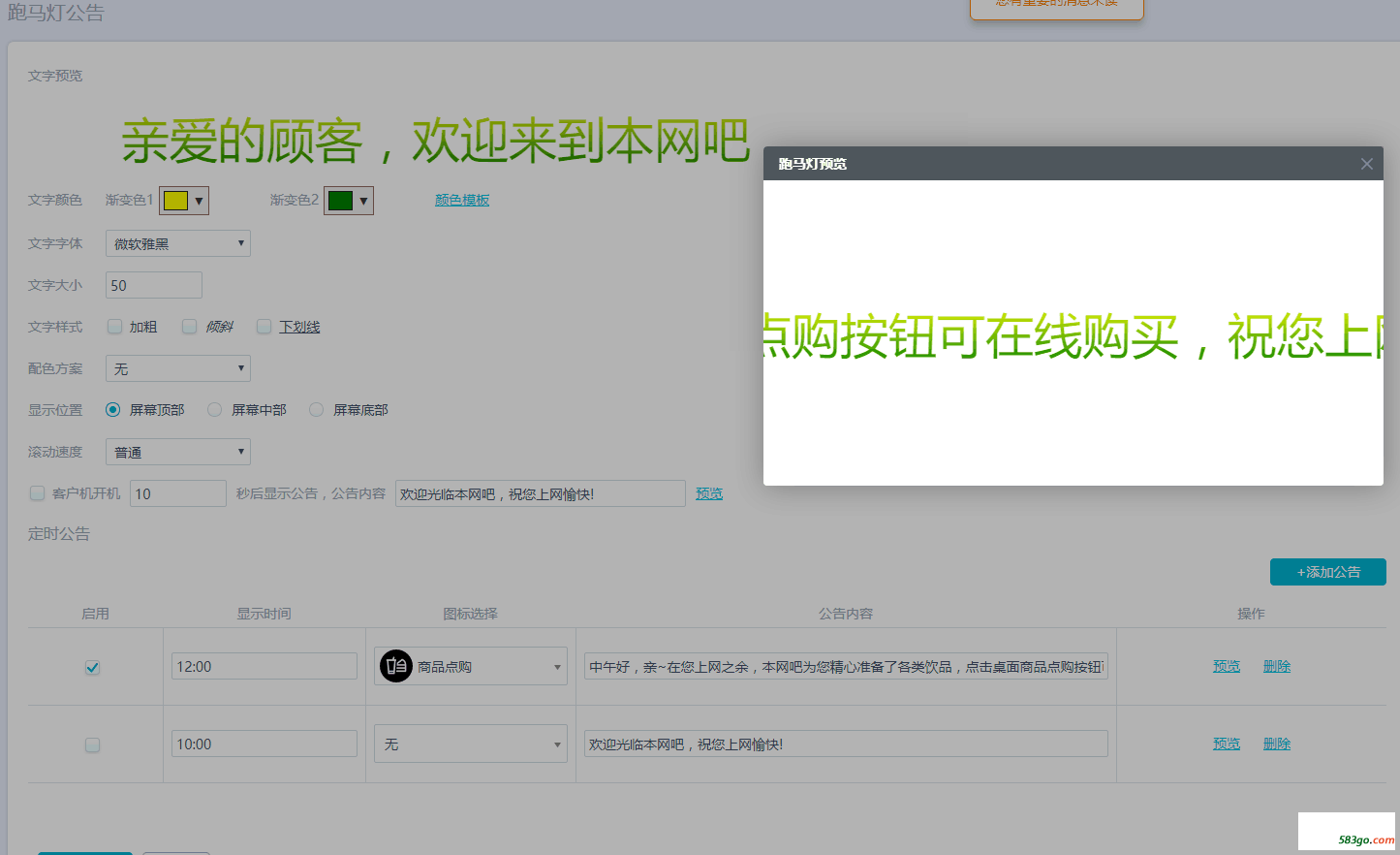
Task: Choose 屏幕底部 as display position
Action: click(316, 410)
